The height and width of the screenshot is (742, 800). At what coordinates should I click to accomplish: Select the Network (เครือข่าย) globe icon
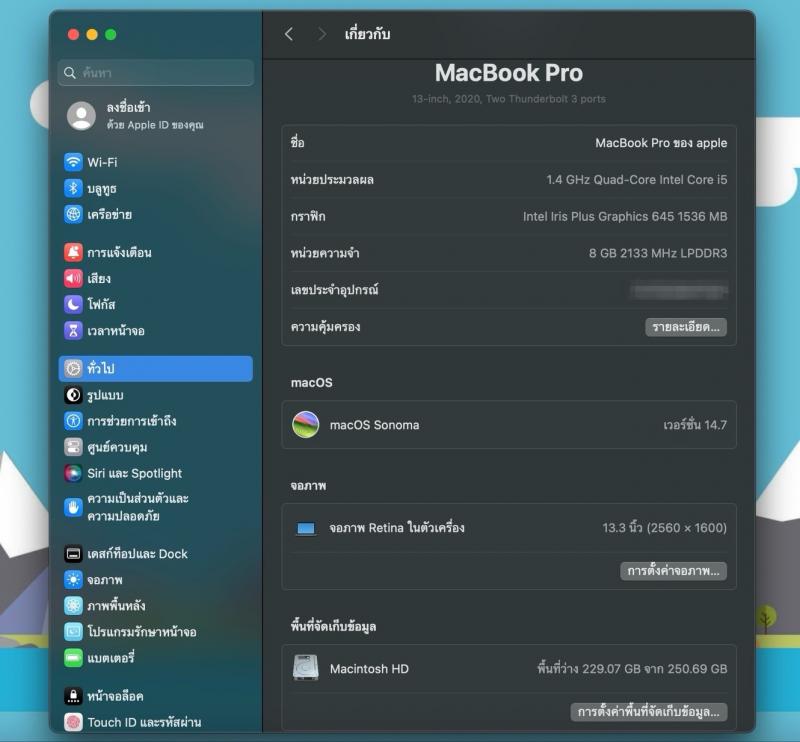click(73, 214)
